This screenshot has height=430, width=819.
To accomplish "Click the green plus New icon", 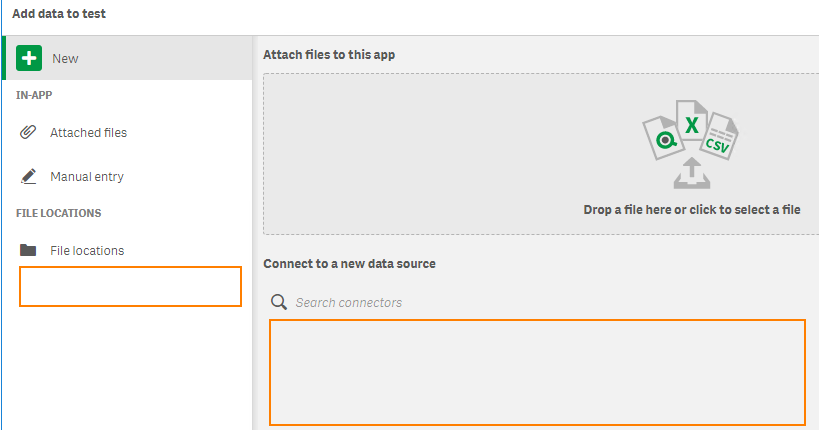I will pos(30,58).
